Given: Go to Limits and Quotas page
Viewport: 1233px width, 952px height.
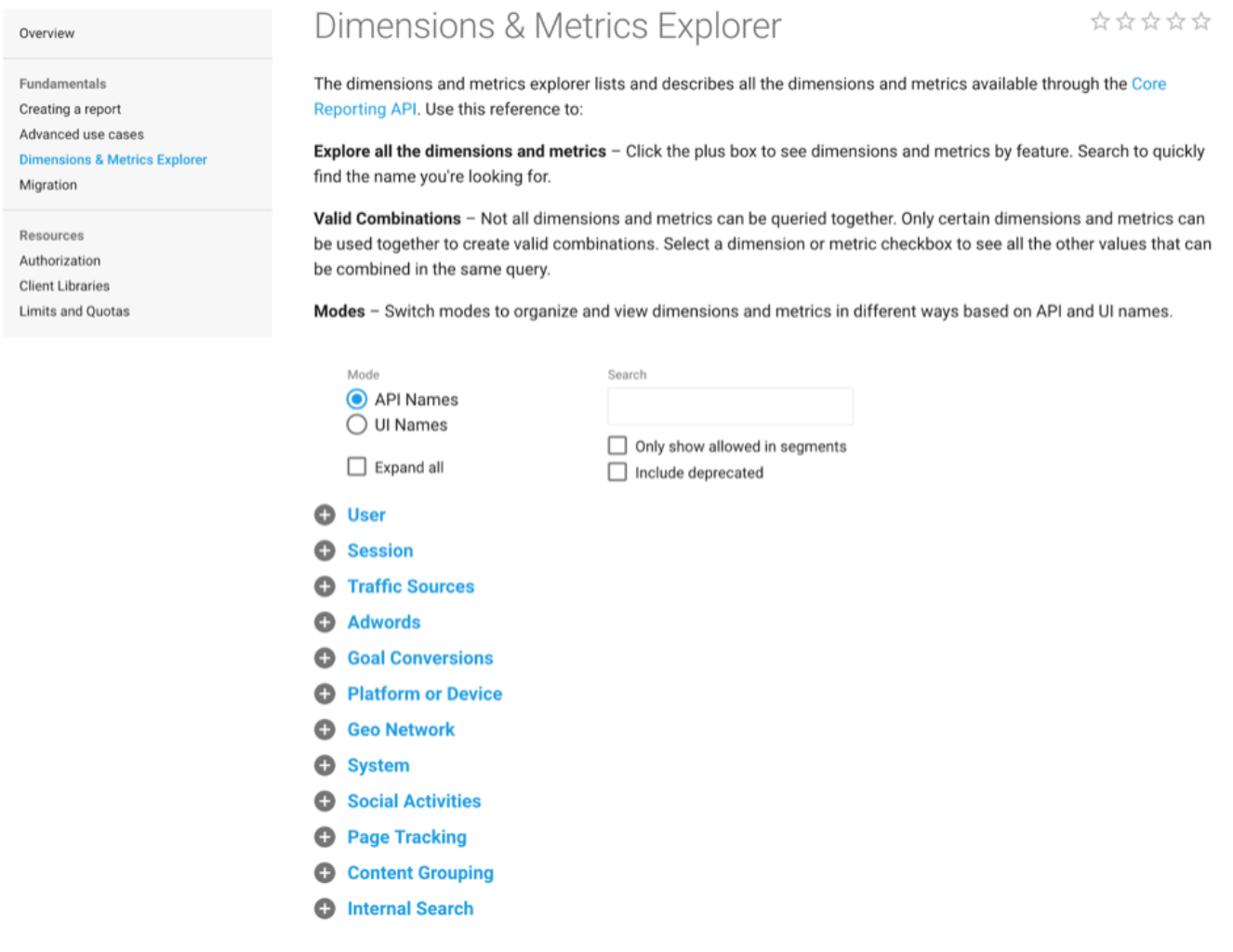Looking at the screenshot, I should pos(74,311).
